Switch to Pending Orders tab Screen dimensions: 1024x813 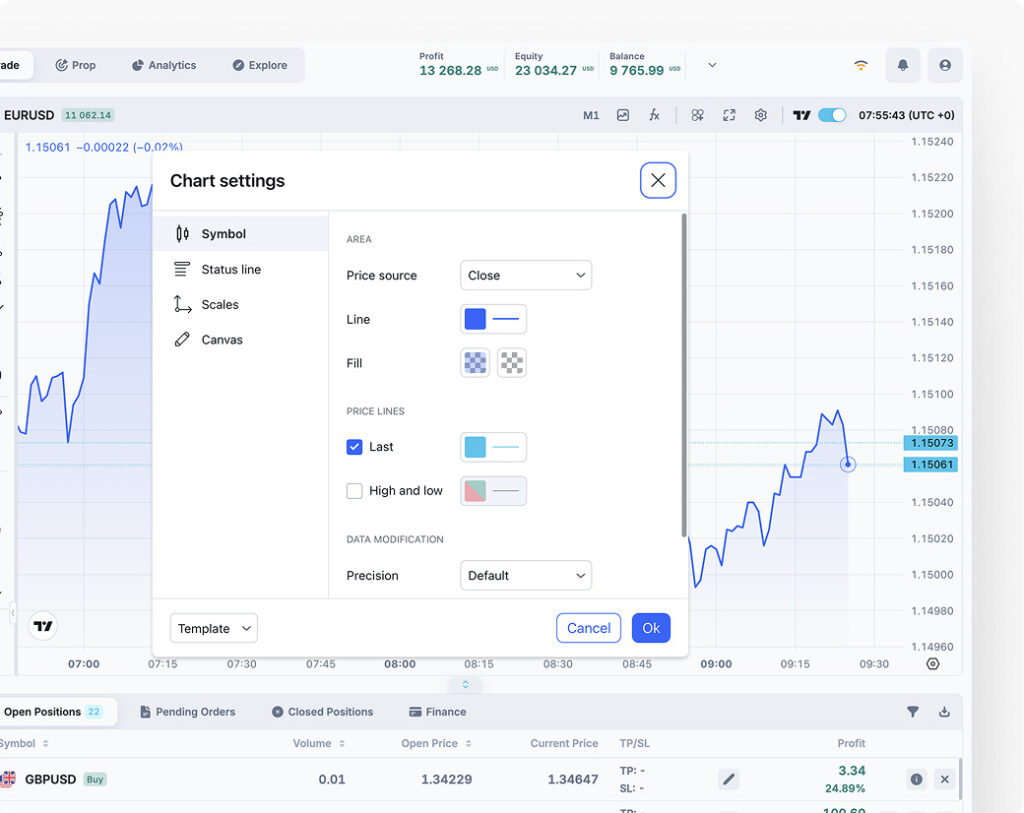pos(187,712)
